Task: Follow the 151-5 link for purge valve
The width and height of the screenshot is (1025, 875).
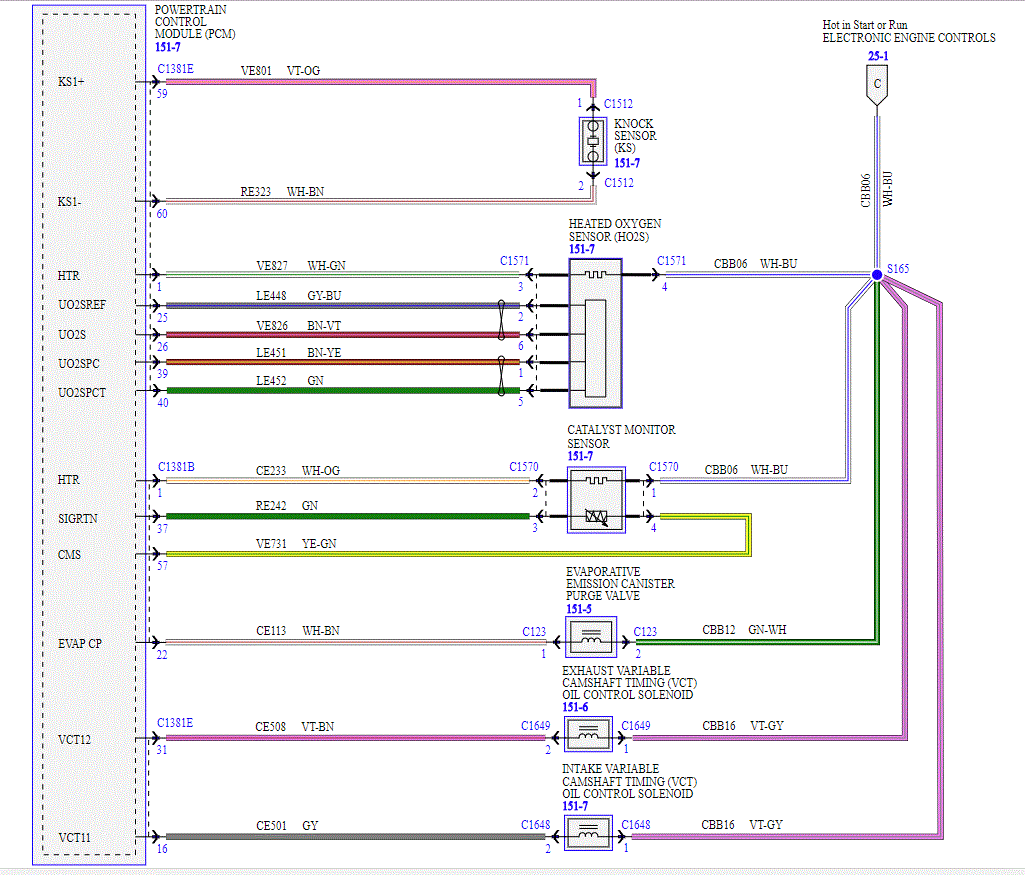Action: (579, 609)
